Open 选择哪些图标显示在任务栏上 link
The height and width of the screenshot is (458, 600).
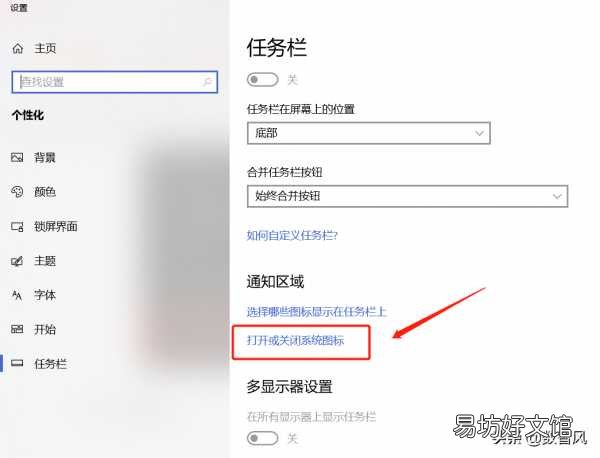[x=316, y=312]
